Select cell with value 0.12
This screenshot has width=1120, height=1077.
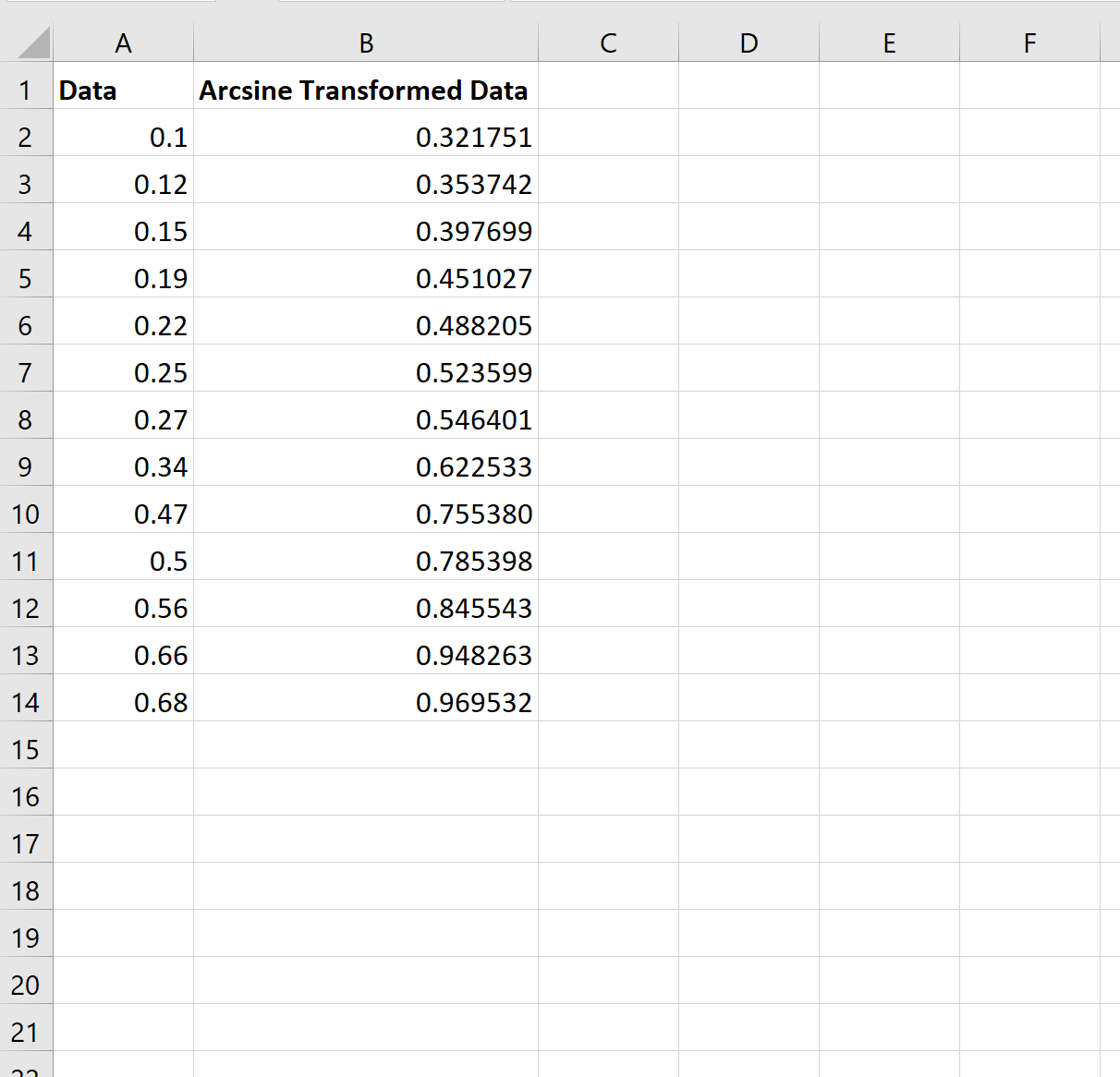click(x=123, y=184)
